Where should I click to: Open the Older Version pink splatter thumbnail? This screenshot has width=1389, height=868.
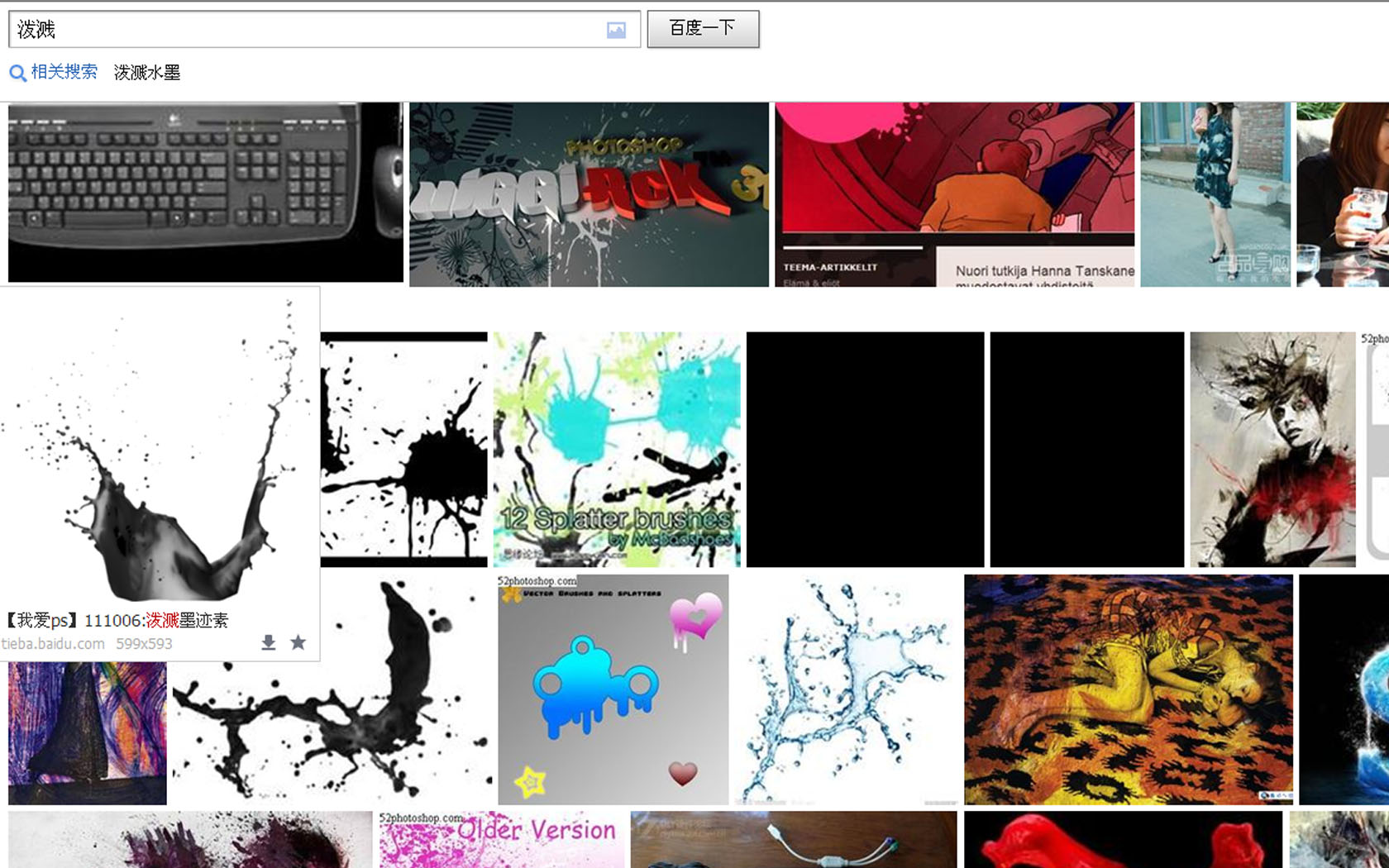click(x=502, y=839)
